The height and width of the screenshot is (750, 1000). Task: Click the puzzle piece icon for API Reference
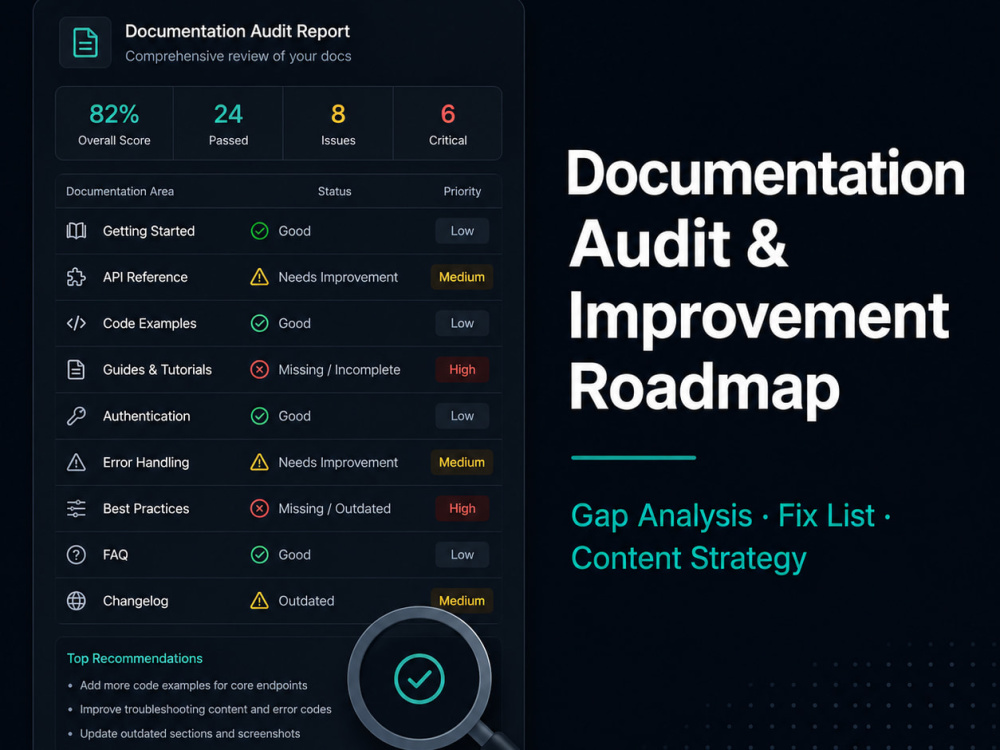coord(77,277)
